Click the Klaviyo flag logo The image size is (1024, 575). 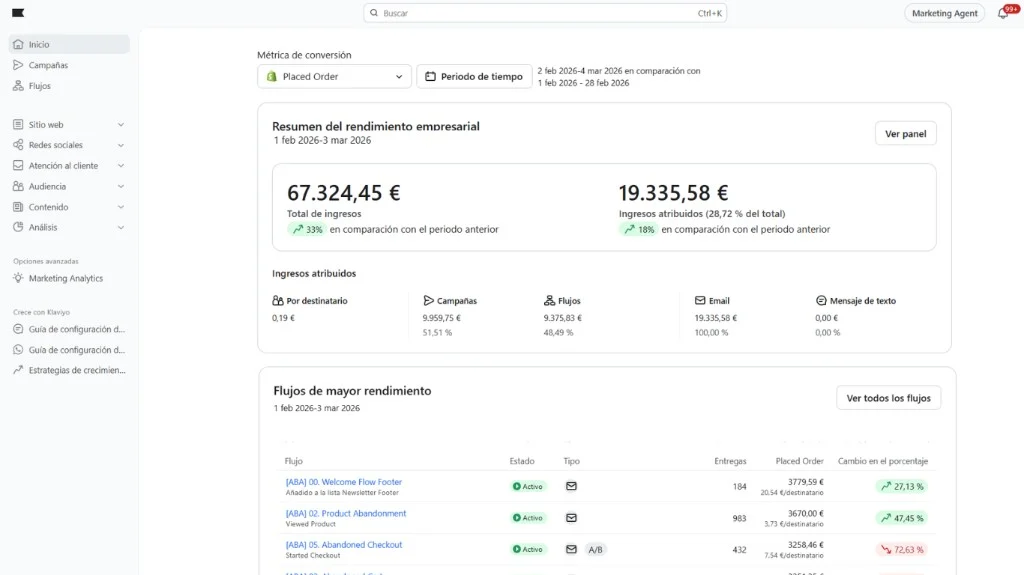(18, 12)
